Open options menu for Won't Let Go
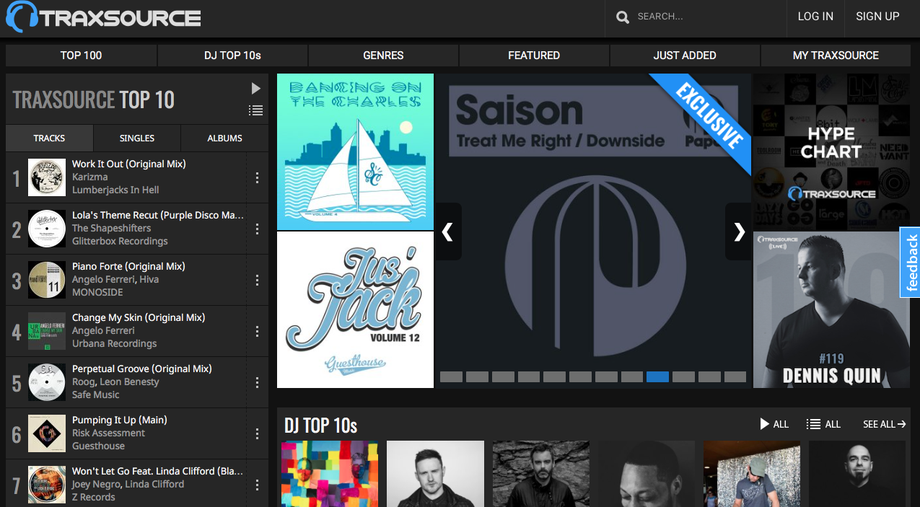Image resolution: width=920 pixels, height=507 pixels. [x=257, y=485]
